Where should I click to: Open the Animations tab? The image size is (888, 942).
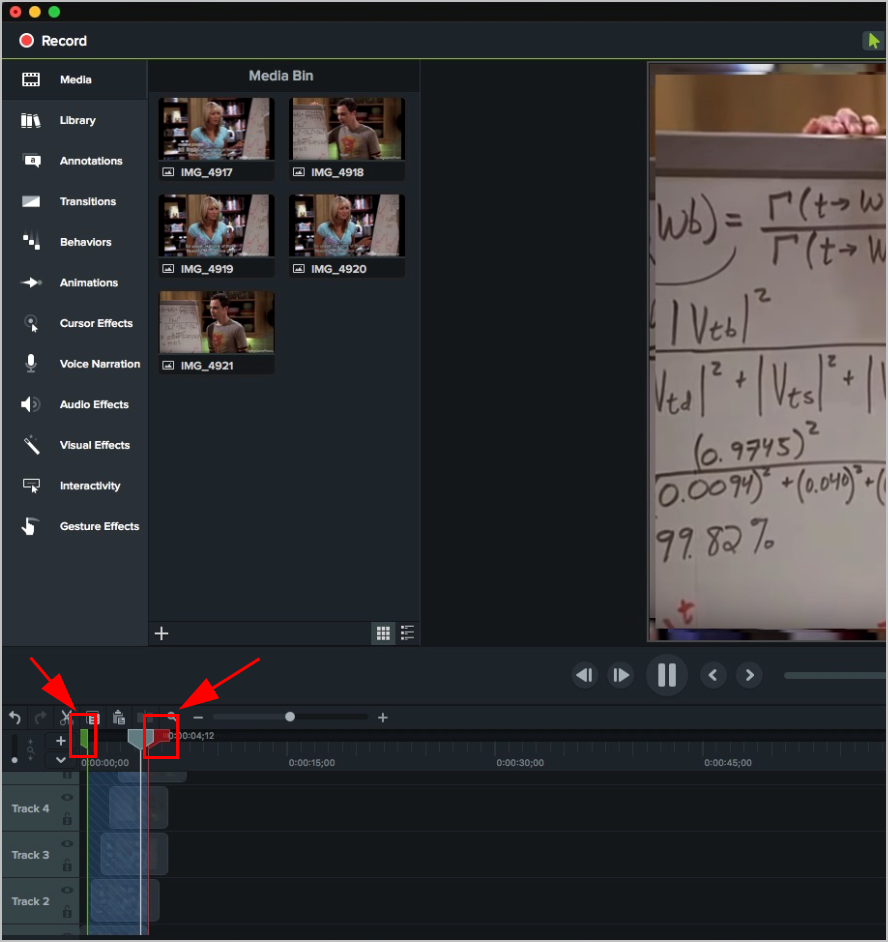75,282
